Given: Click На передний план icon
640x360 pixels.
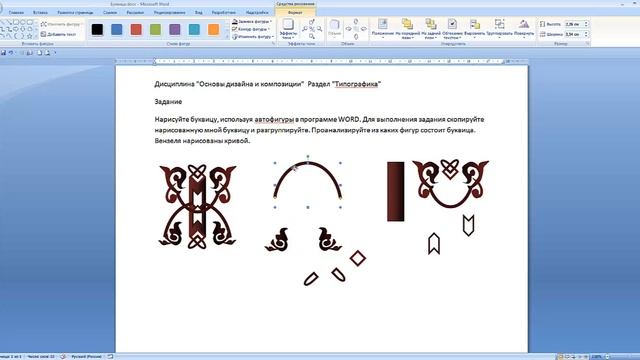Looking at the screenshot, I should 407,24.
